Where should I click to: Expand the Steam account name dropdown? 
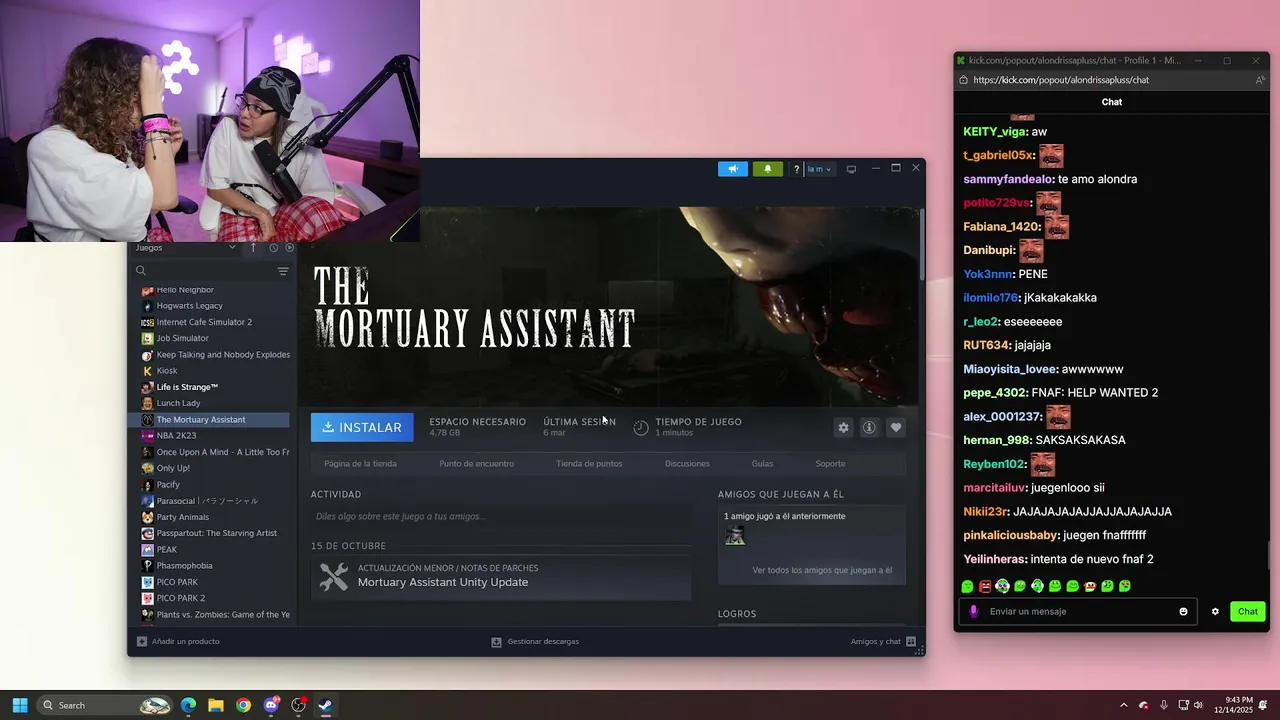(x=819, y=169)
